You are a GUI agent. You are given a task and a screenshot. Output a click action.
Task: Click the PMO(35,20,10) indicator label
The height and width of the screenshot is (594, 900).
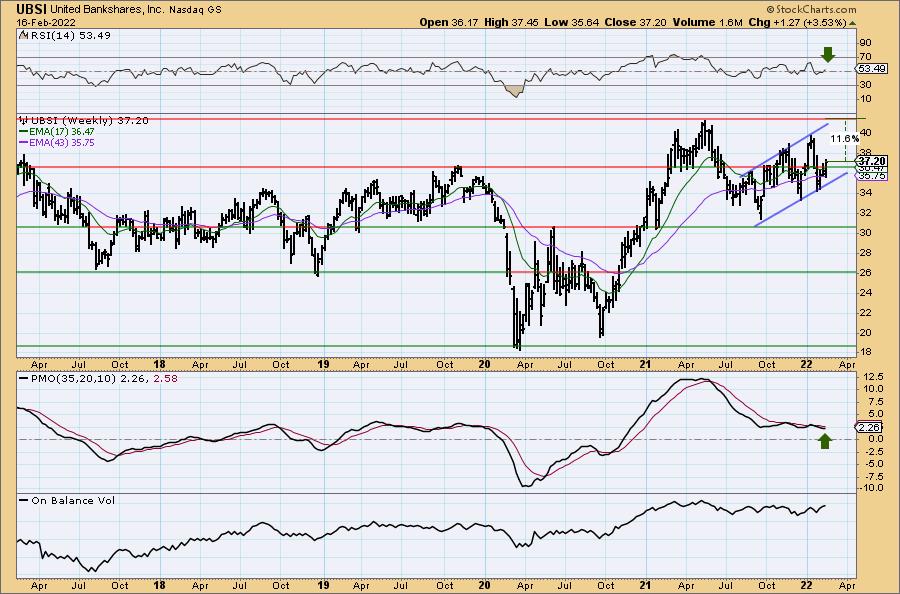coord(73,379)
